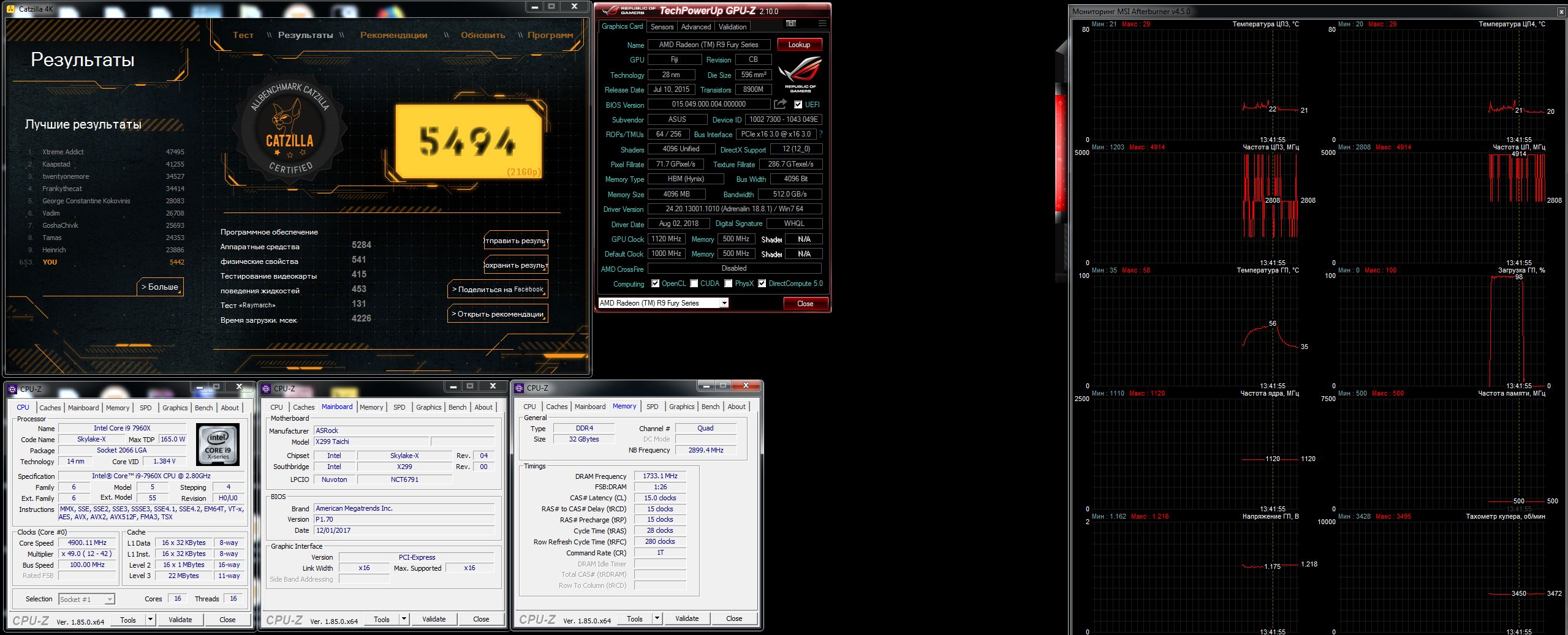Click the save result button in Catzilla
Screen dimensions: 1568x635
point(516,265)
